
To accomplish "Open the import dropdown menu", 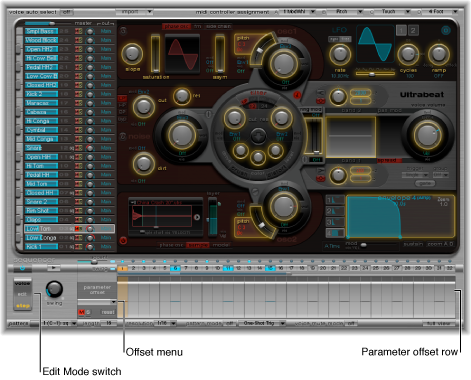I will coord(134,12).
